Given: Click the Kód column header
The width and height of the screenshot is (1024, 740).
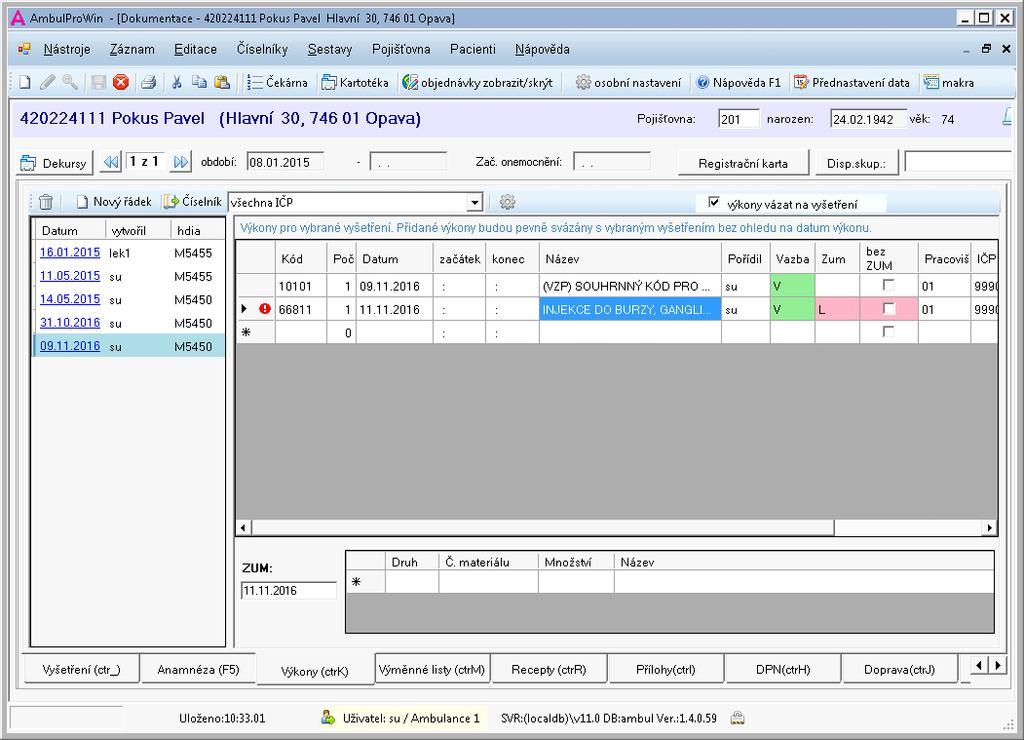Looking at the screenshot, I should (300, 259).
